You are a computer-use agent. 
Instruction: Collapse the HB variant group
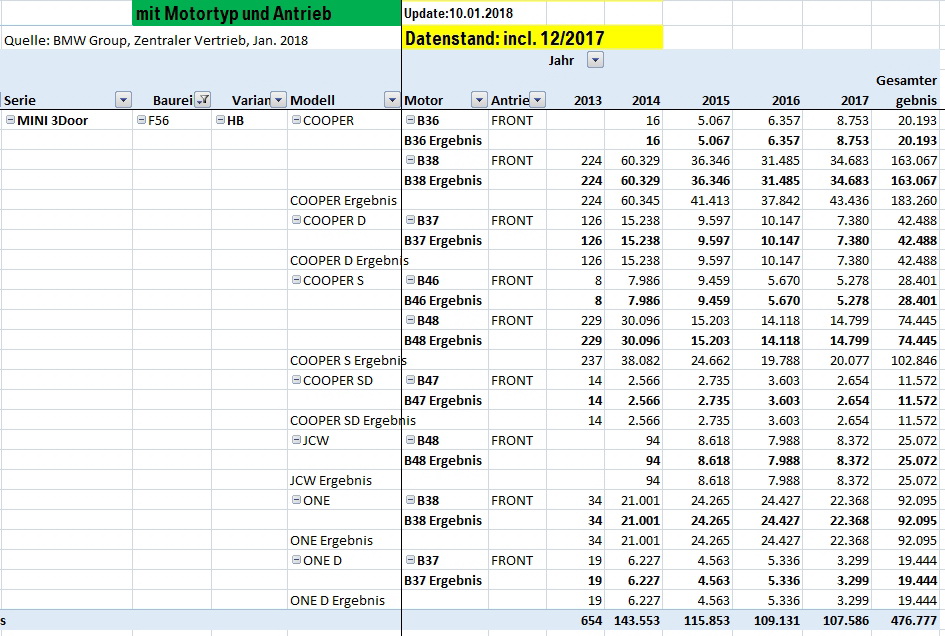(221, 120)
